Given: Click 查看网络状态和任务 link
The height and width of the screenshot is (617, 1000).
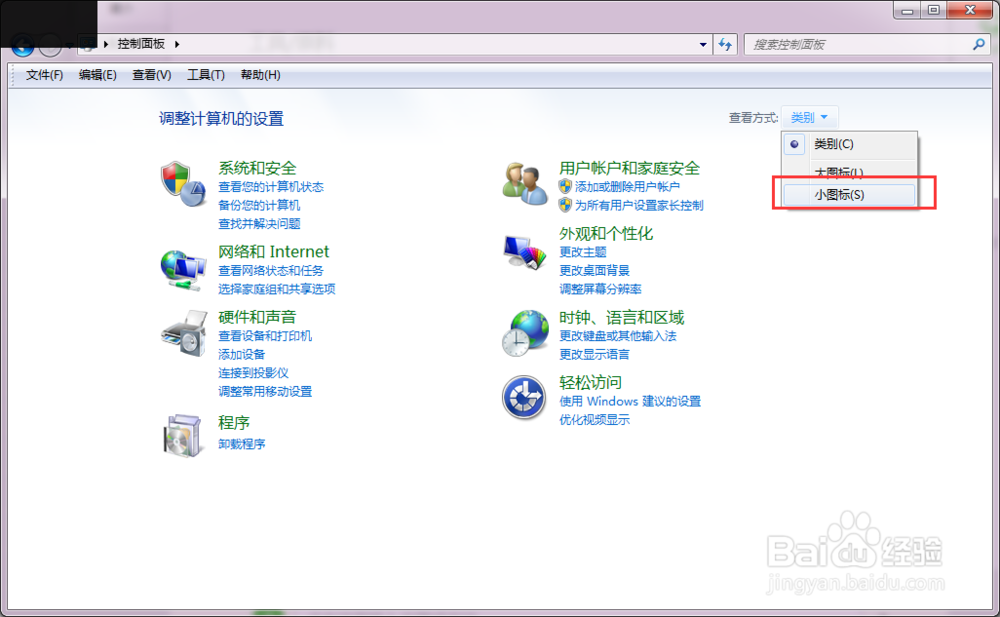Looking at the screenshot, I should click(271, 271).
